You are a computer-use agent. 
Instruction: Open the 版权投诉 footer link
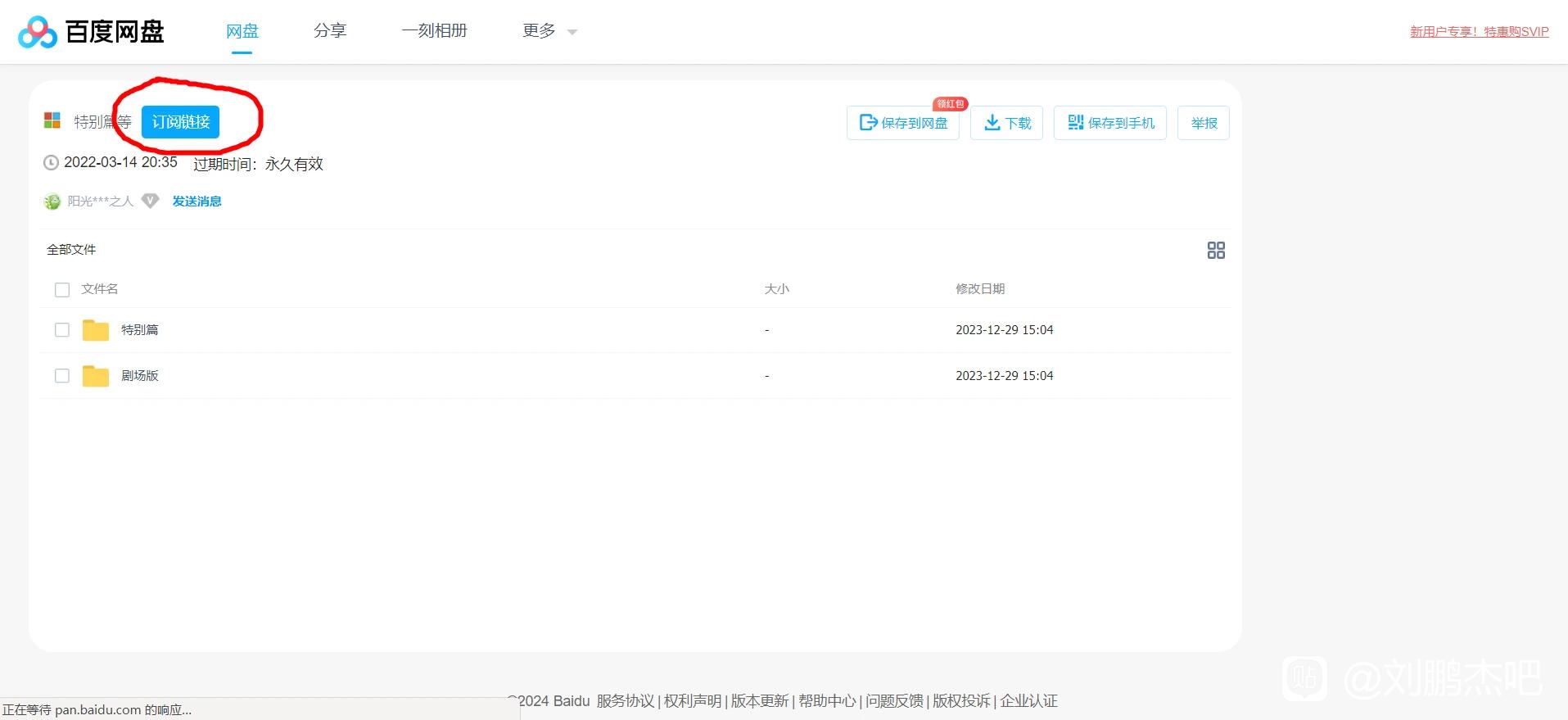coord(961,701)
